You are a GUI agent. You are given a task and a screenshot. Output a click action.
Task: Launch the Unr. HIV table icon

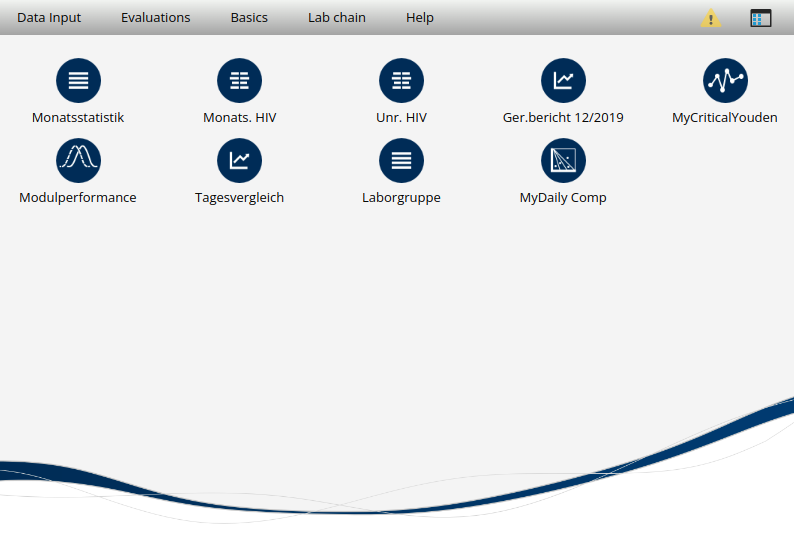[x=402, y=81]
